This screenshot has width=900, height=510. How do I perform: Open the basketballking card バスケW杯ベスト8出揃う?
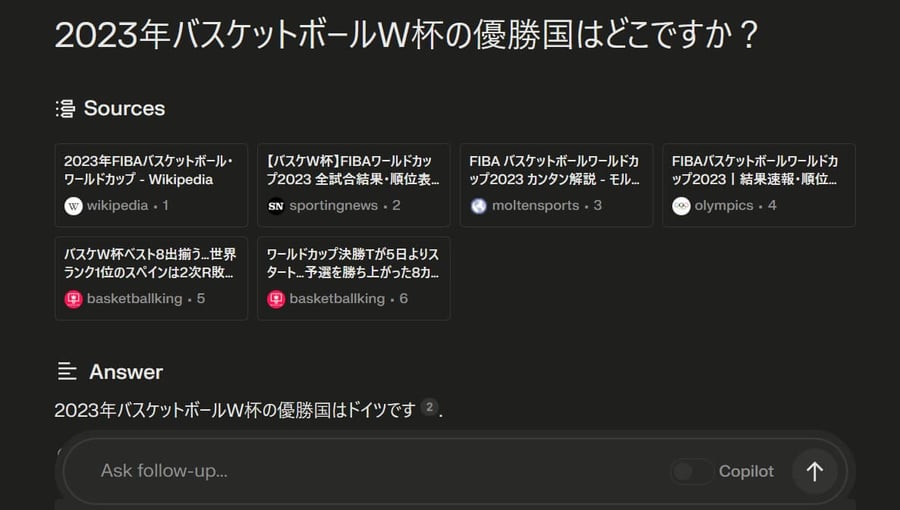152,278
